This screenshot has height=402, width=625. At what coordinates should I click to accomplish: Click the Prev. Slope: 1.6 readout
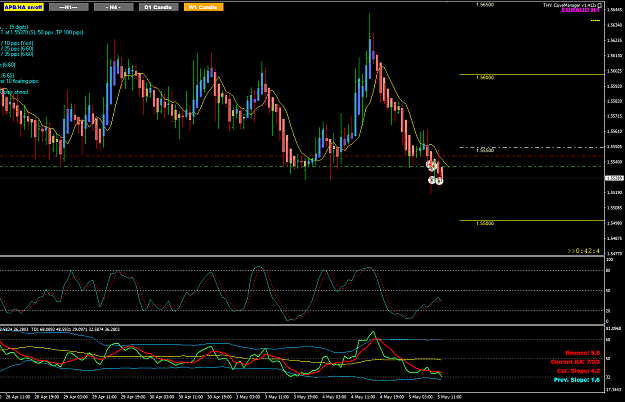pyautogui.click(x=577, y=380)
